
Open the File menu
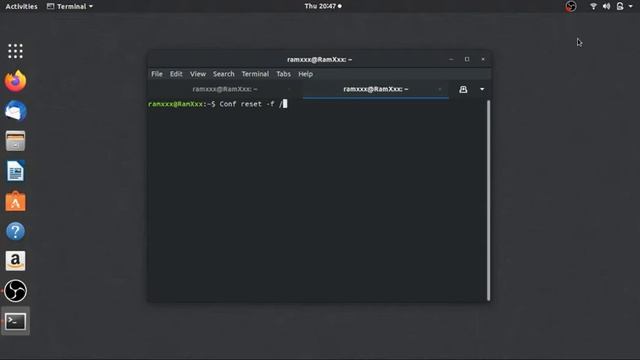(x=157, y=74)
